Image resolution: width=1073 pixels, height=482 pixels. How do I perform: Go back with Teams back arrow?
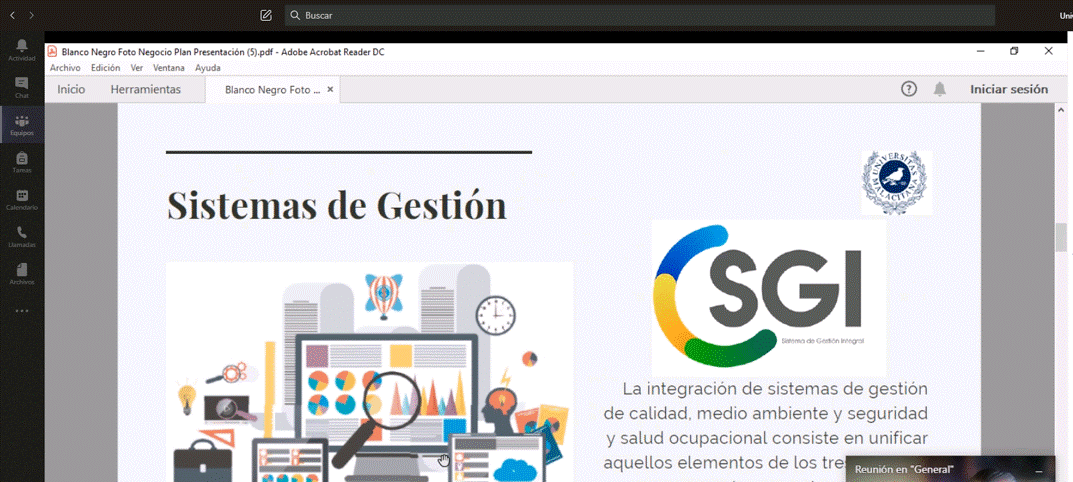12,15
